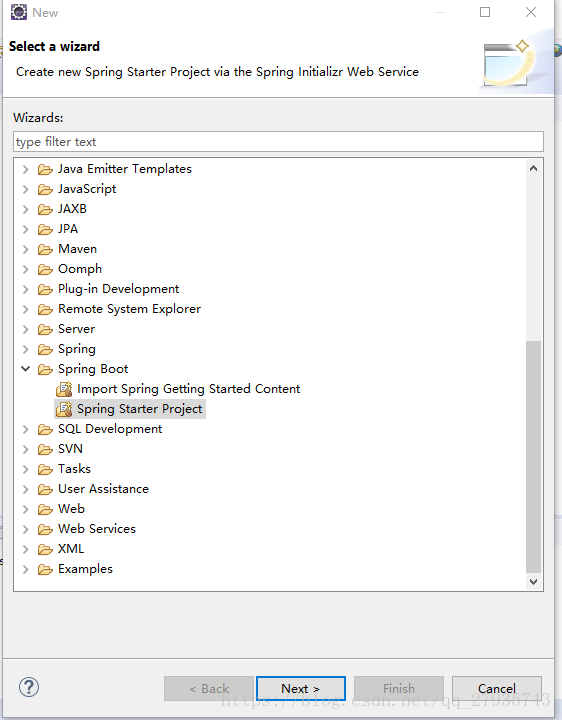Click the disabled Finish button

(399, 688)
